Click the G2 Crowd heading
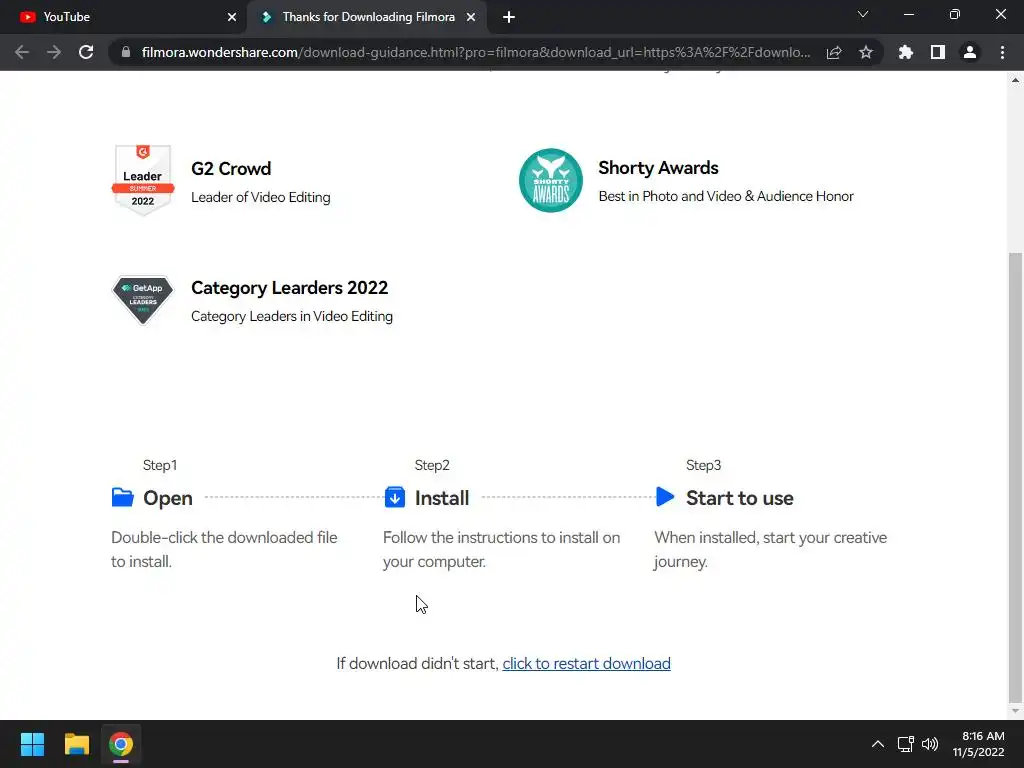 click(231, 168)
